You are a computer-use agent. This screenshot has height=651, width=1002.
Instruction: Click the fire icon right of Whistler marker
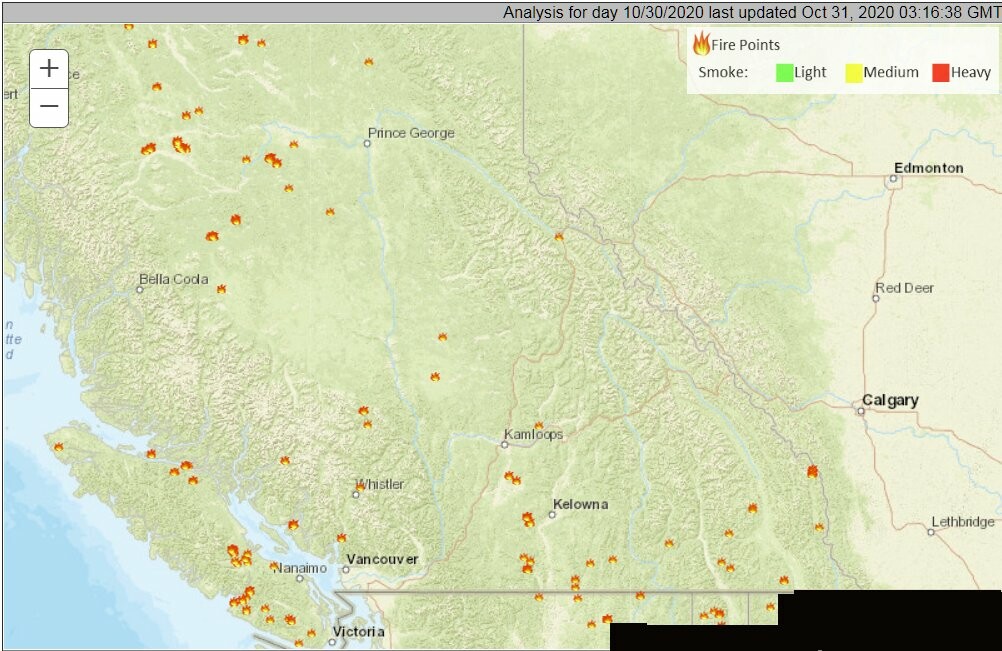click(x=360, y=486)
